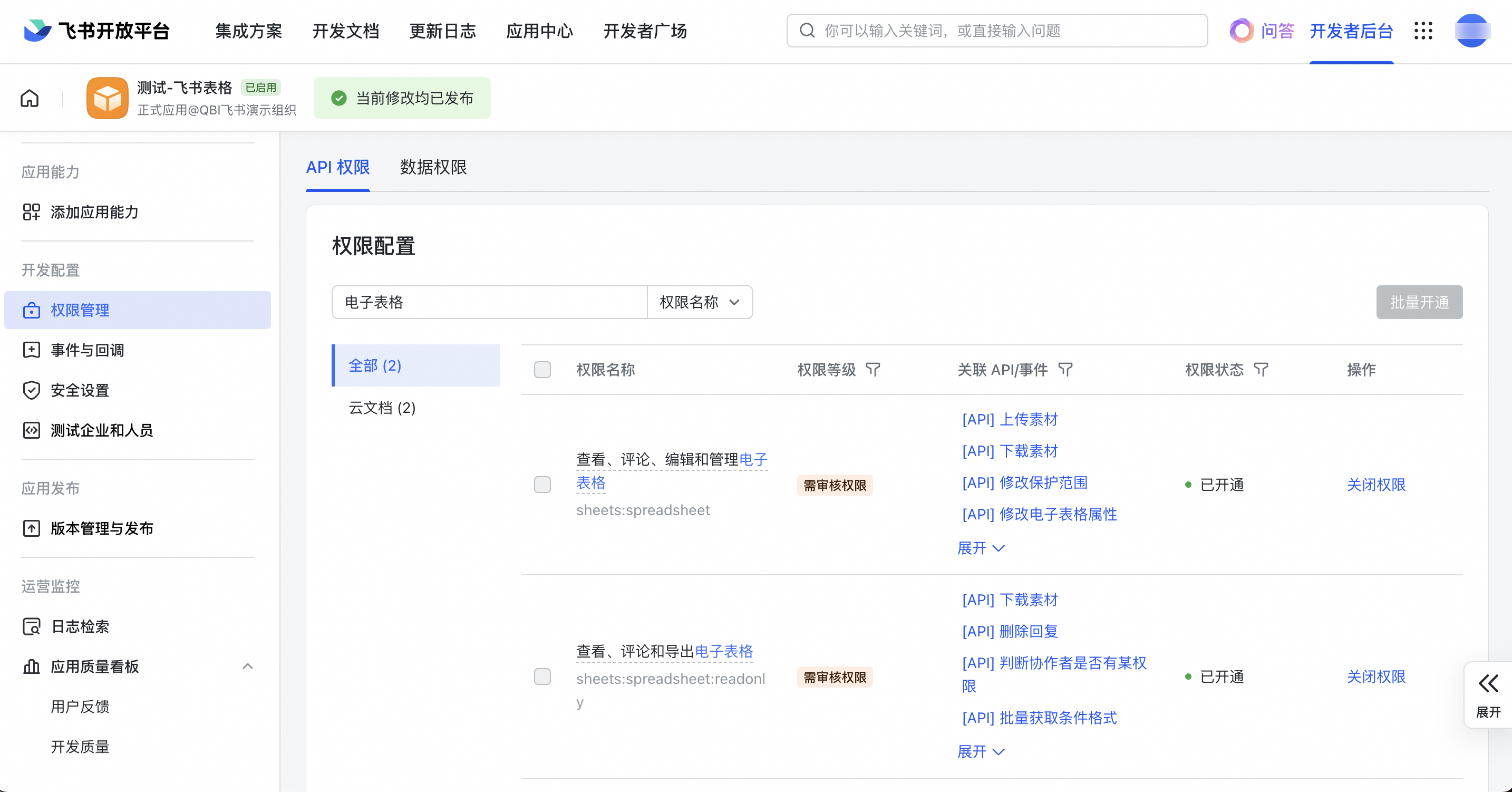Viewport: 1512px width, 792px height.
Task: Click the 已启用 status badge
Action: (x=260, y=88)
